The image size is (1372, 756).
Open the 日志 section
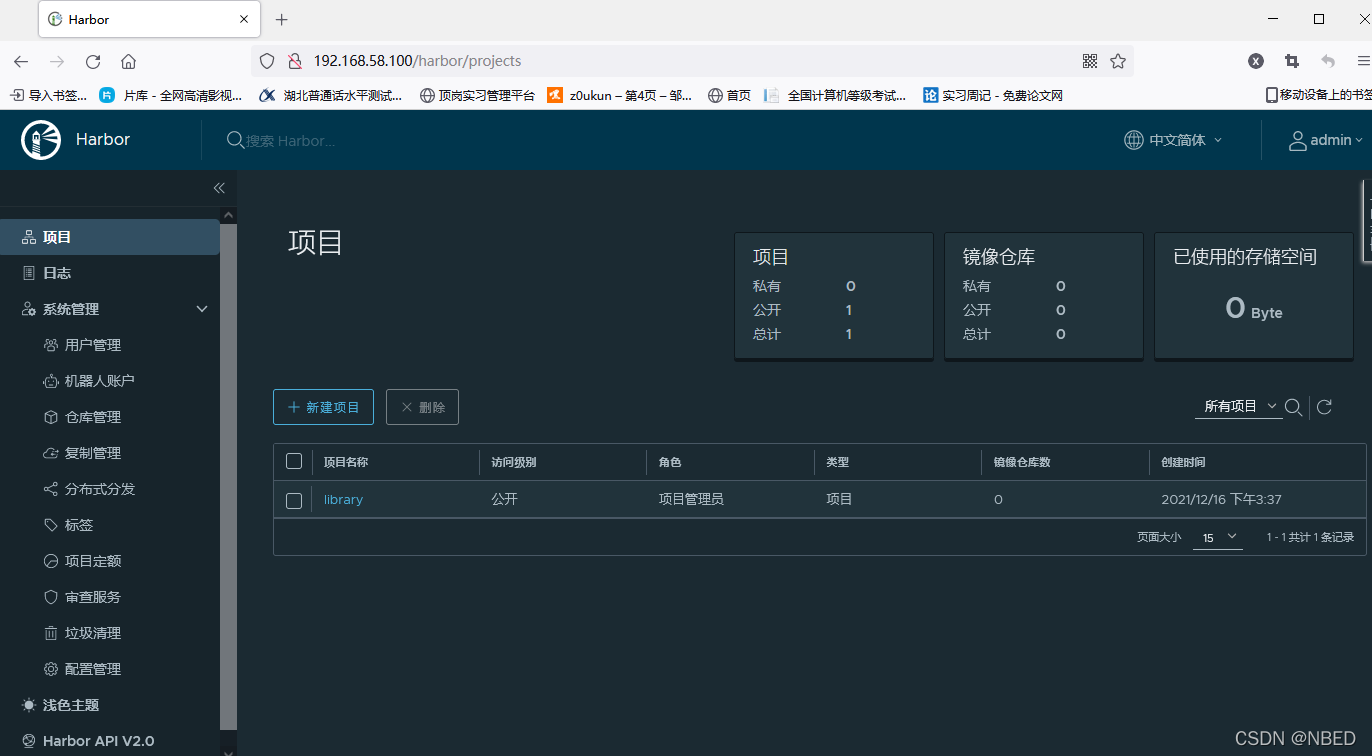click(55, 272)
